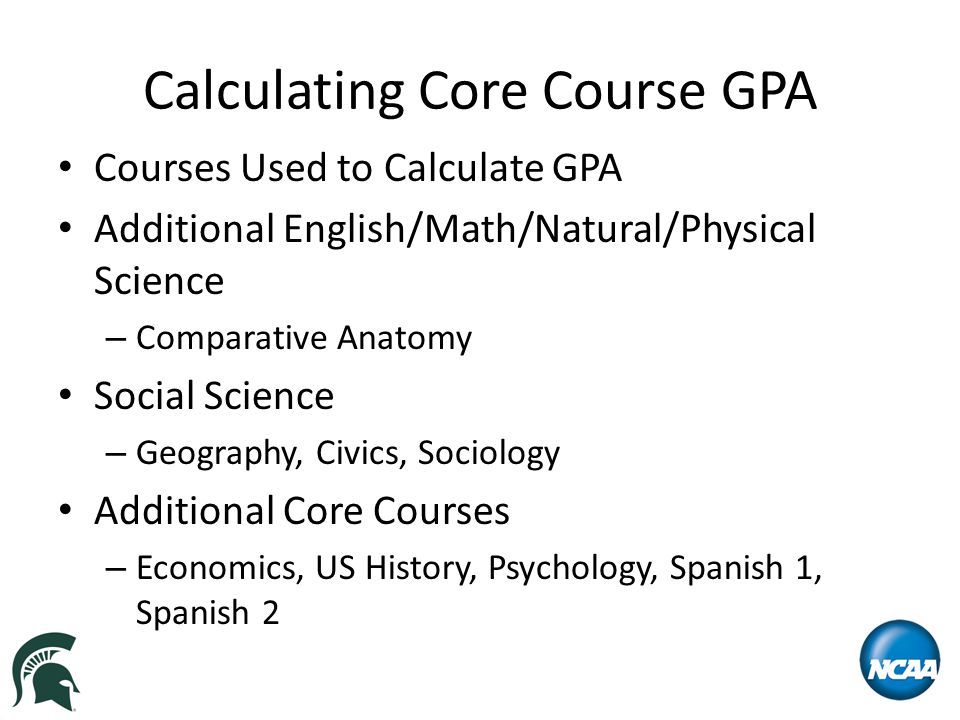Click the word Science on the wrapped line
Image resolution: width=960 pixels, height=720 pixels.
pyautogui.click(x=159, y=281)
